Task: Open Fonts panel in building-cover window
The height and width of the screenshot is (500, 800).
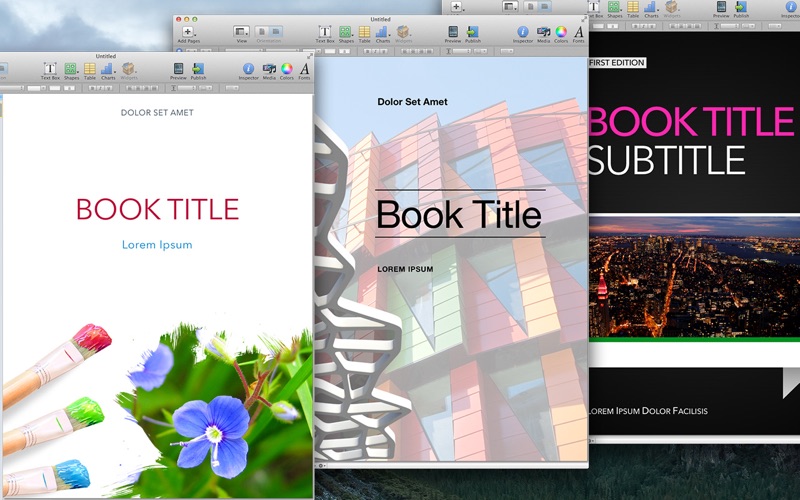Action: (x=578, y=34)
